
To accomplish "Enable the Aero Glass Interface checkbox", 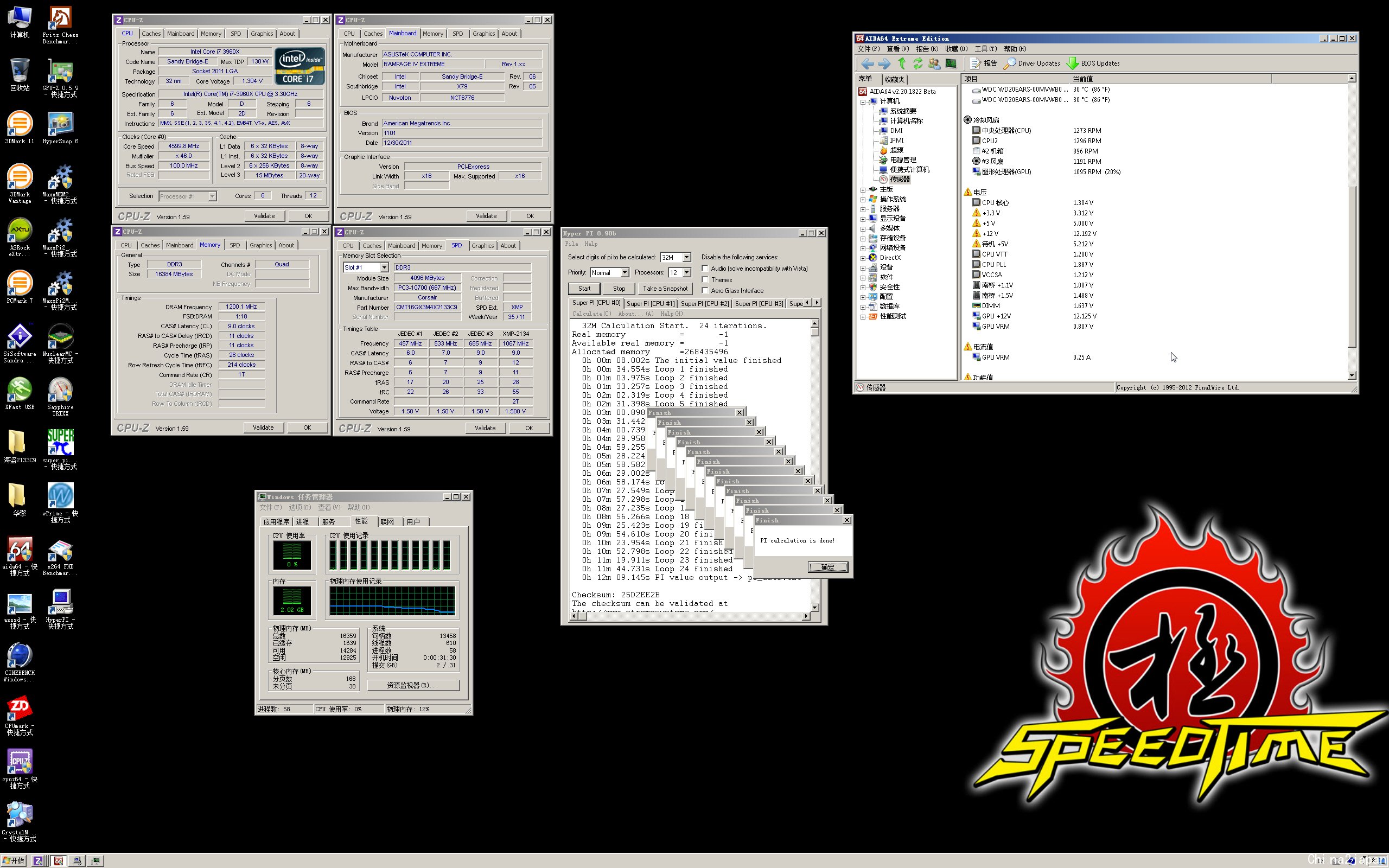I will 705,290.
